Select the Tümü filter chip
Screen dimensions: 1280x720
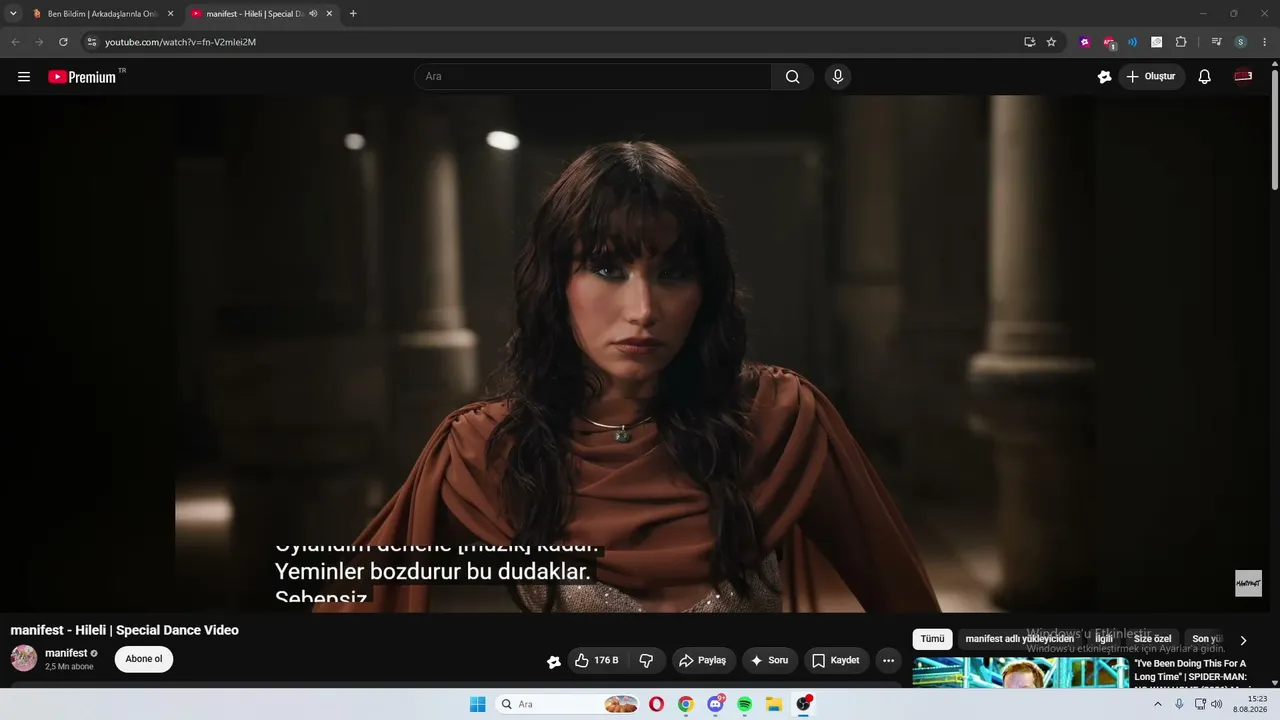932,639
